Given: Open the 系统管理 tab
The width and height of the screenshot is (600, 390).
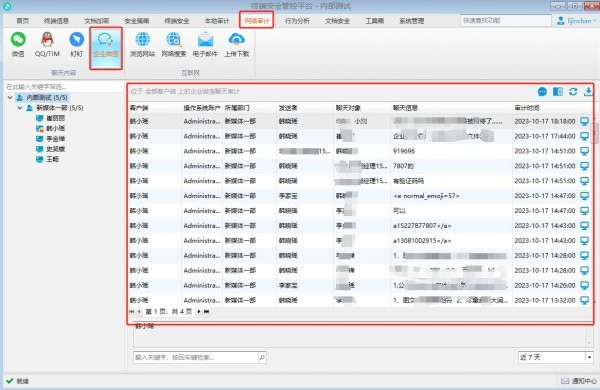Looking at the screenshot, I should pos(412,21).
